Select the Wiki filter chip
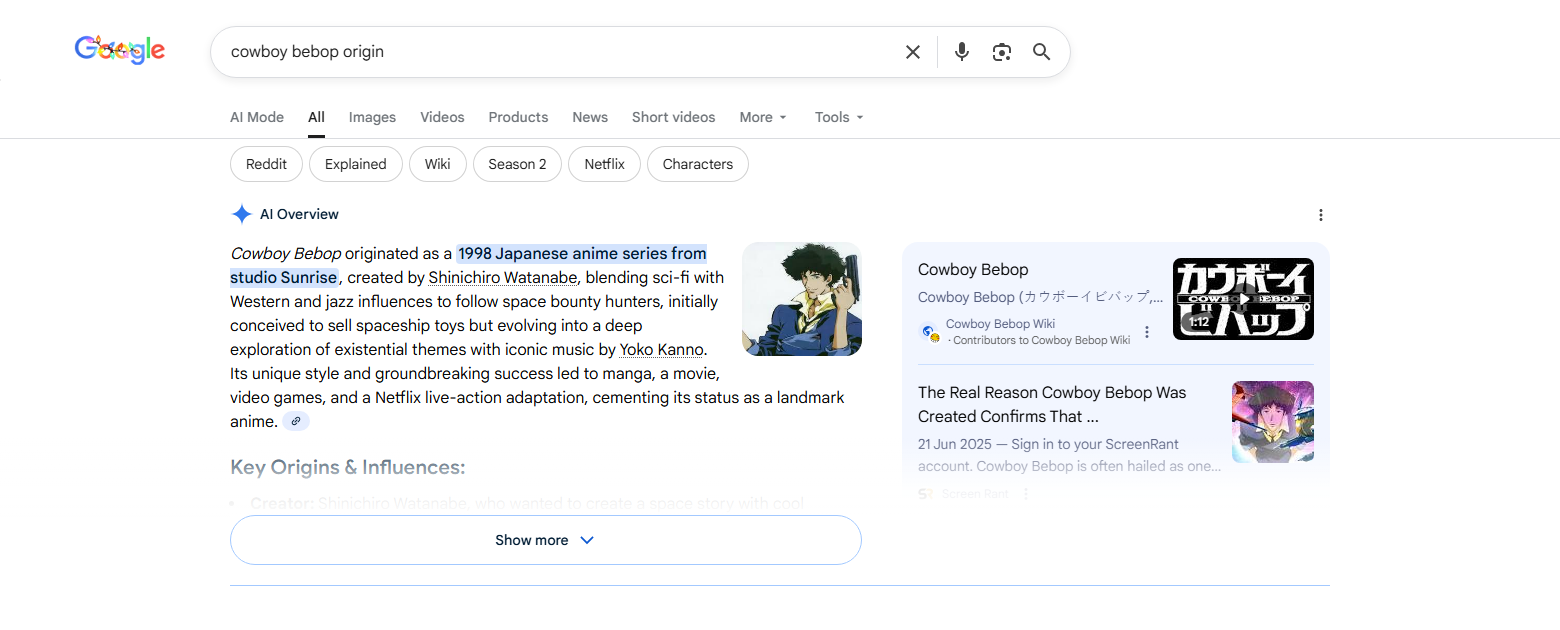1560x630 pixels. tap(437, 164)
